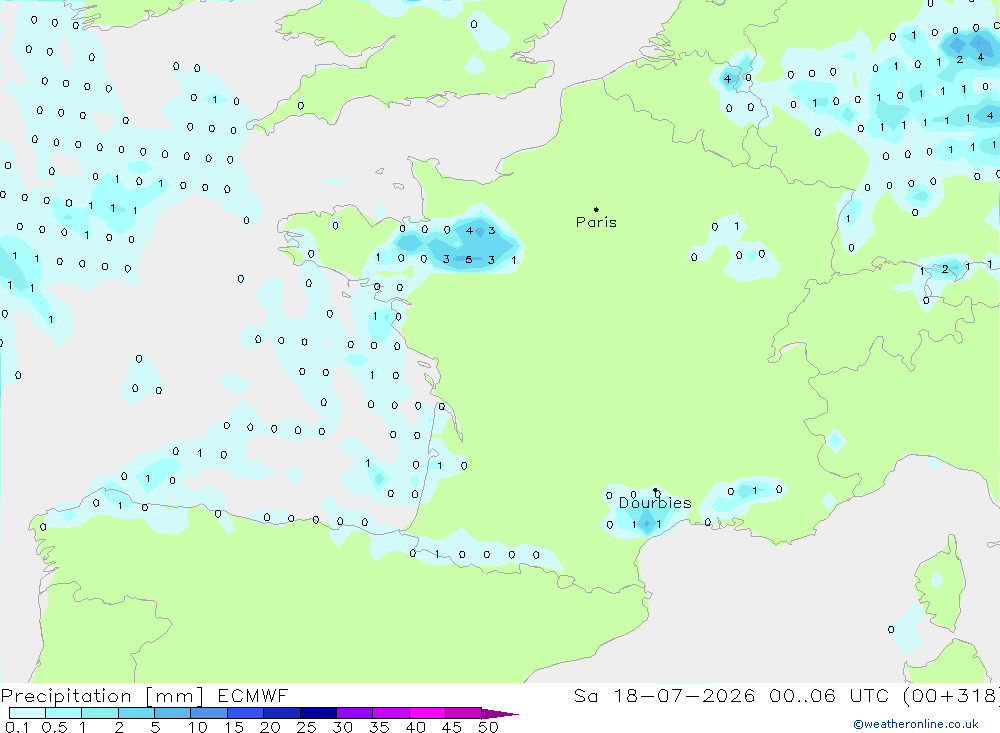Image resolution: width=1000 pixels, height=733 pixels.
Task: Click the 'Precipitation [mm]' title text
Action: (102, 696)
